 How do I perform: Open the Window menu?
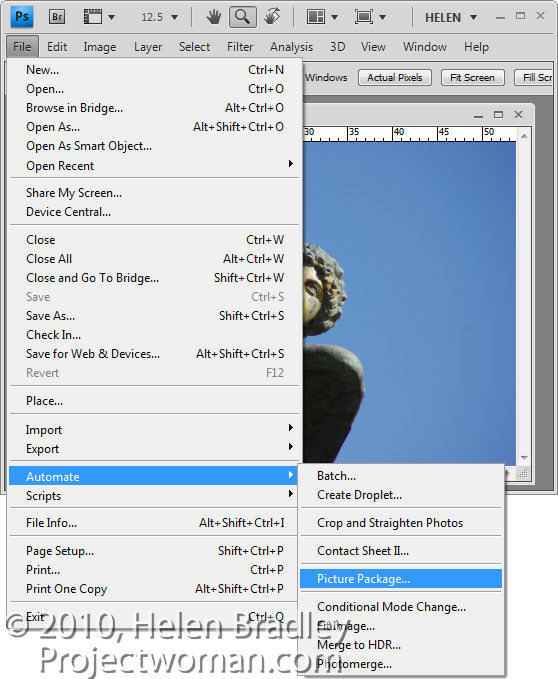(425, 47)
